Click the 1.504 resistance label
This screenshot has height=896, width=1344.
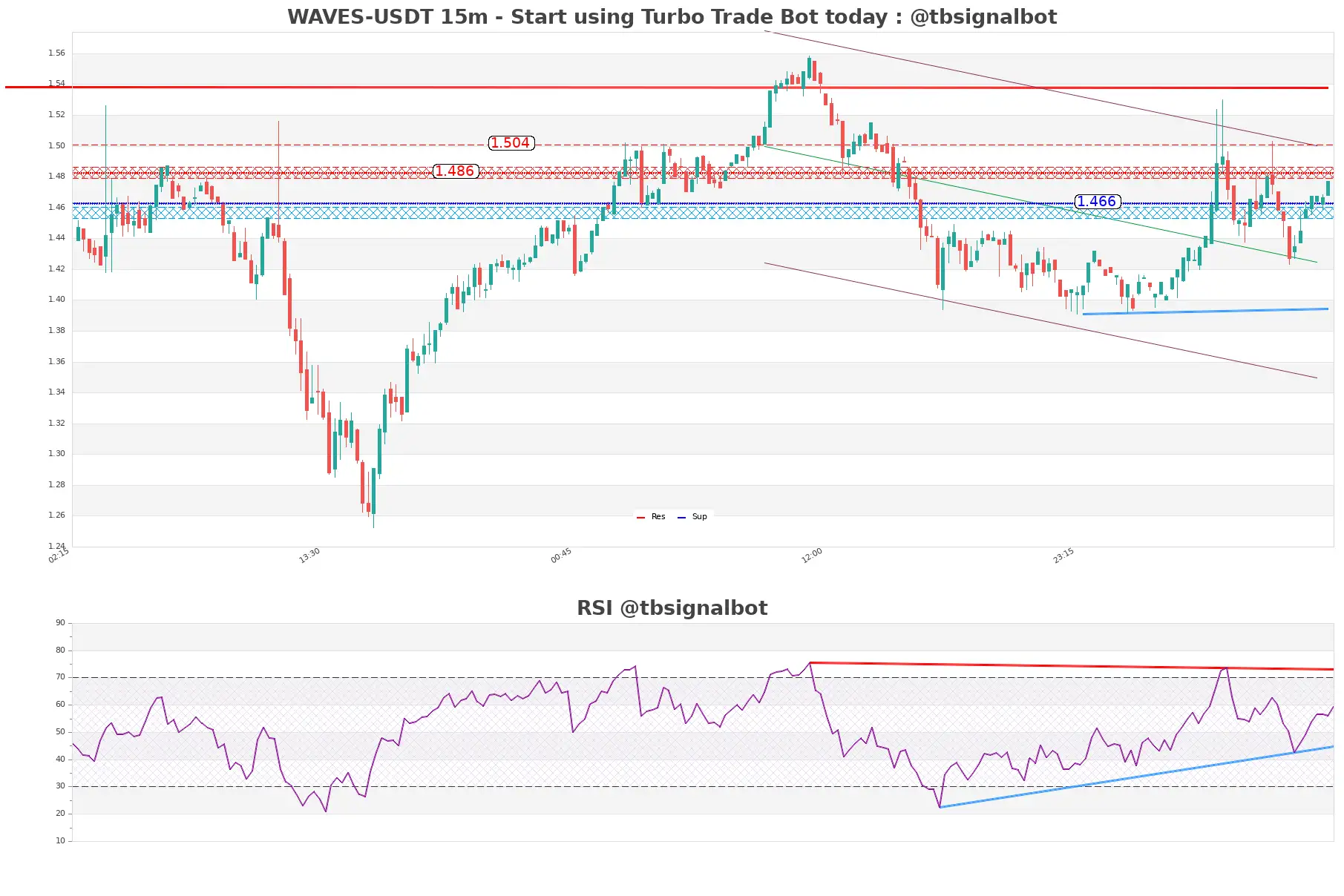click(x=511, y=143)
